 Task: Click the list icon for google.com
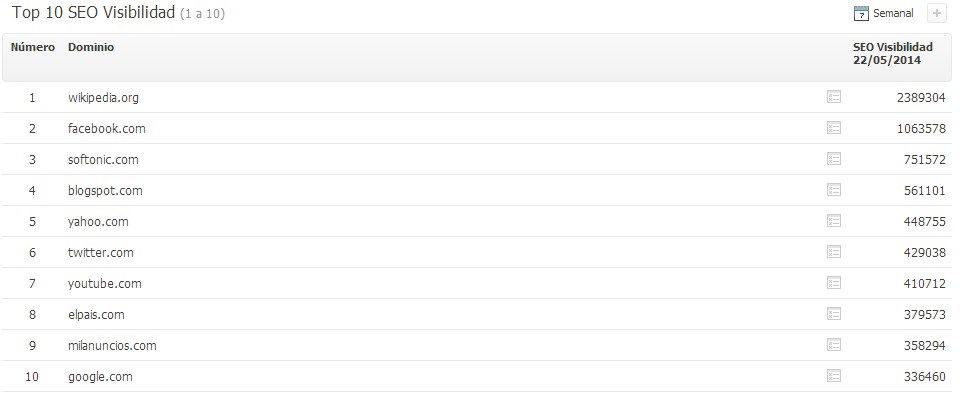tap(833, 376)
